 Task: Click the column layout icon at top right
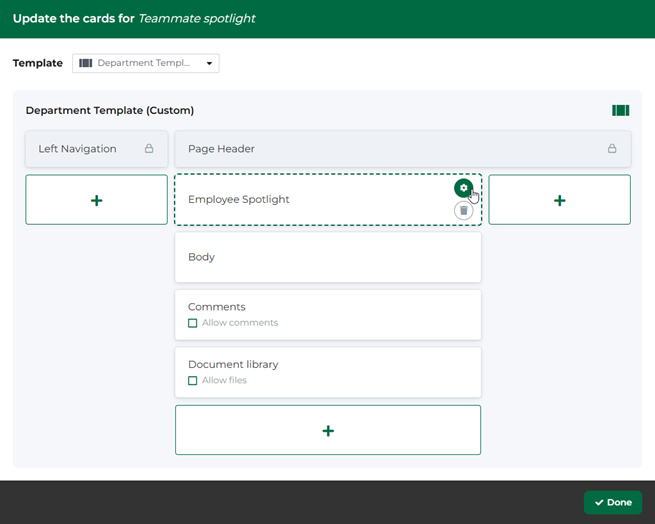pos(620,111)
